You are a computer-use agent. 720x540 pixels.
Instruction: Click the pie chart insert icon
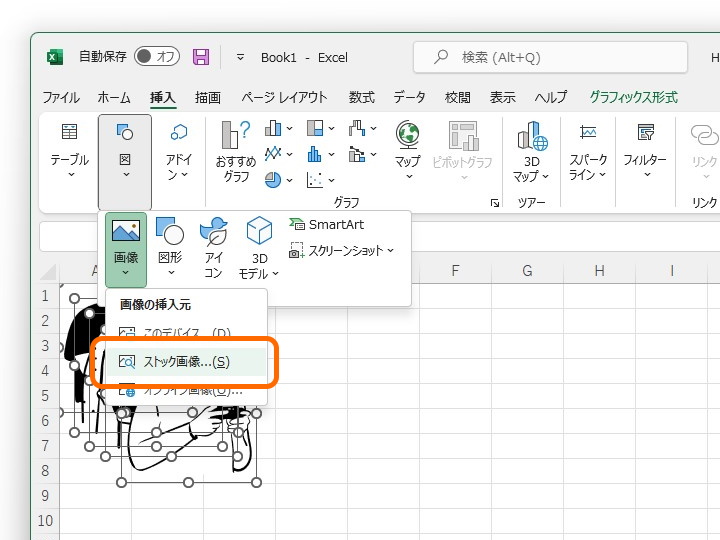coord(273,180)
